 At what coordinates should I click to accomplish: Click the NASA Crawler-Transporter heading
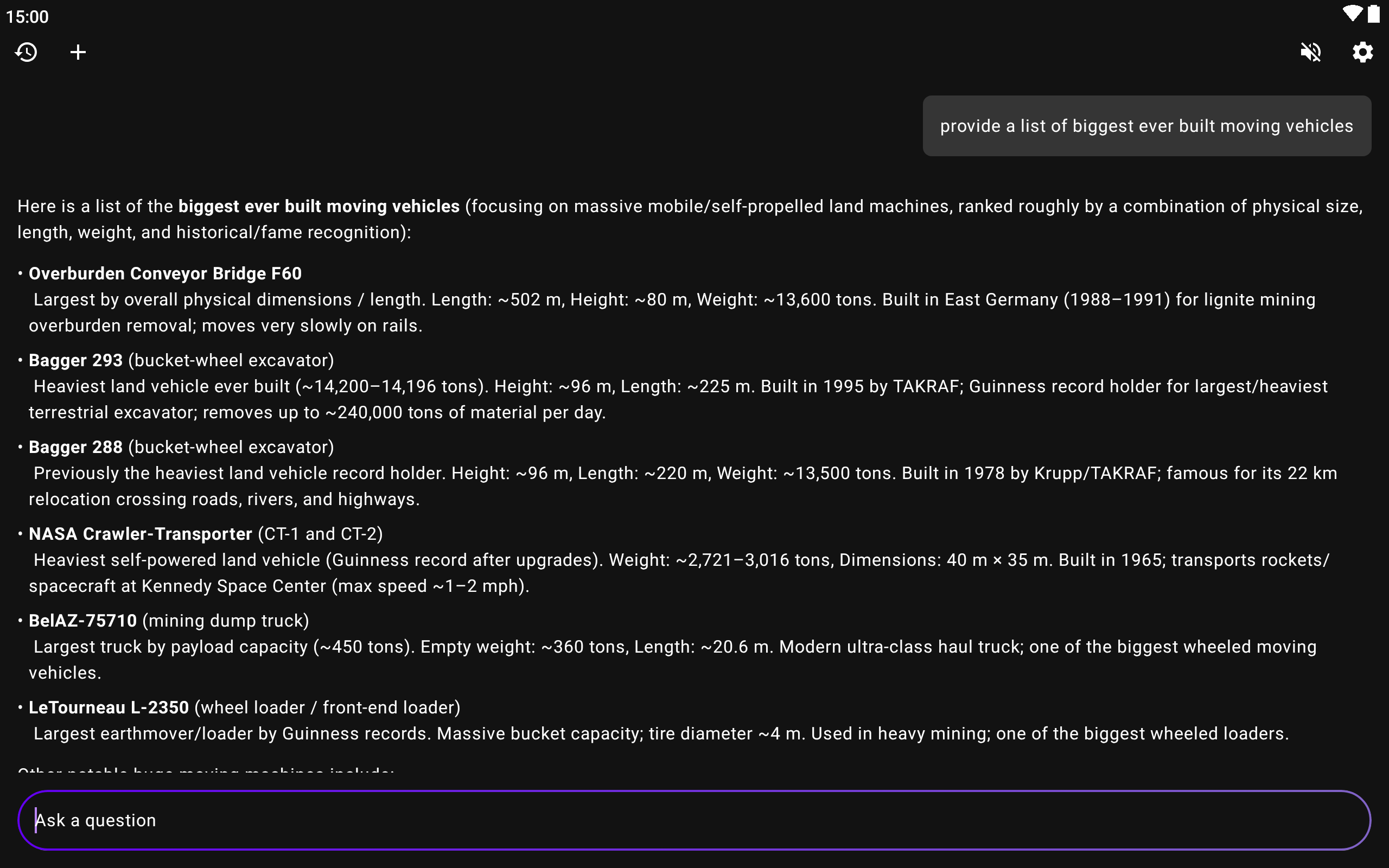coord(141,534)
